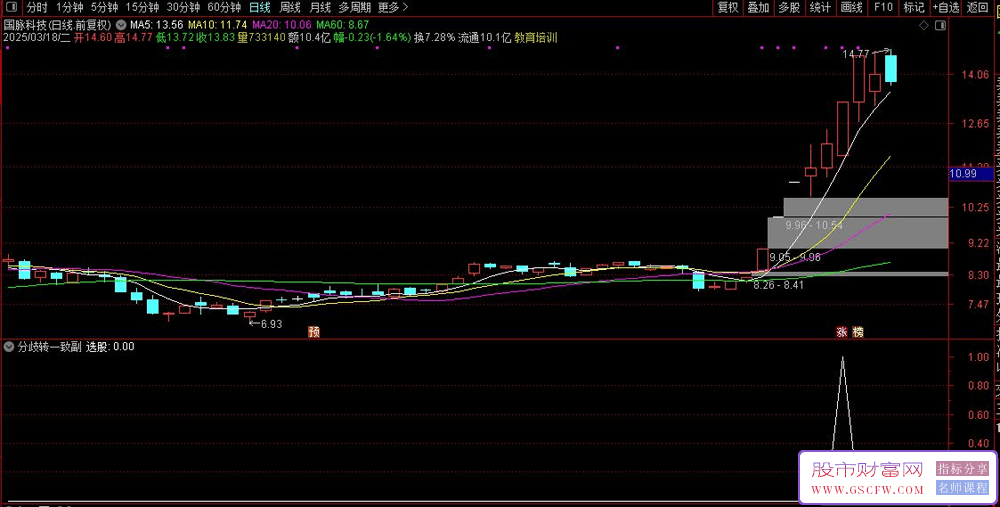This screenshot has width=1000, height=507.
Task: Open the 多股 multi-stock view
Action: point(789,8)
